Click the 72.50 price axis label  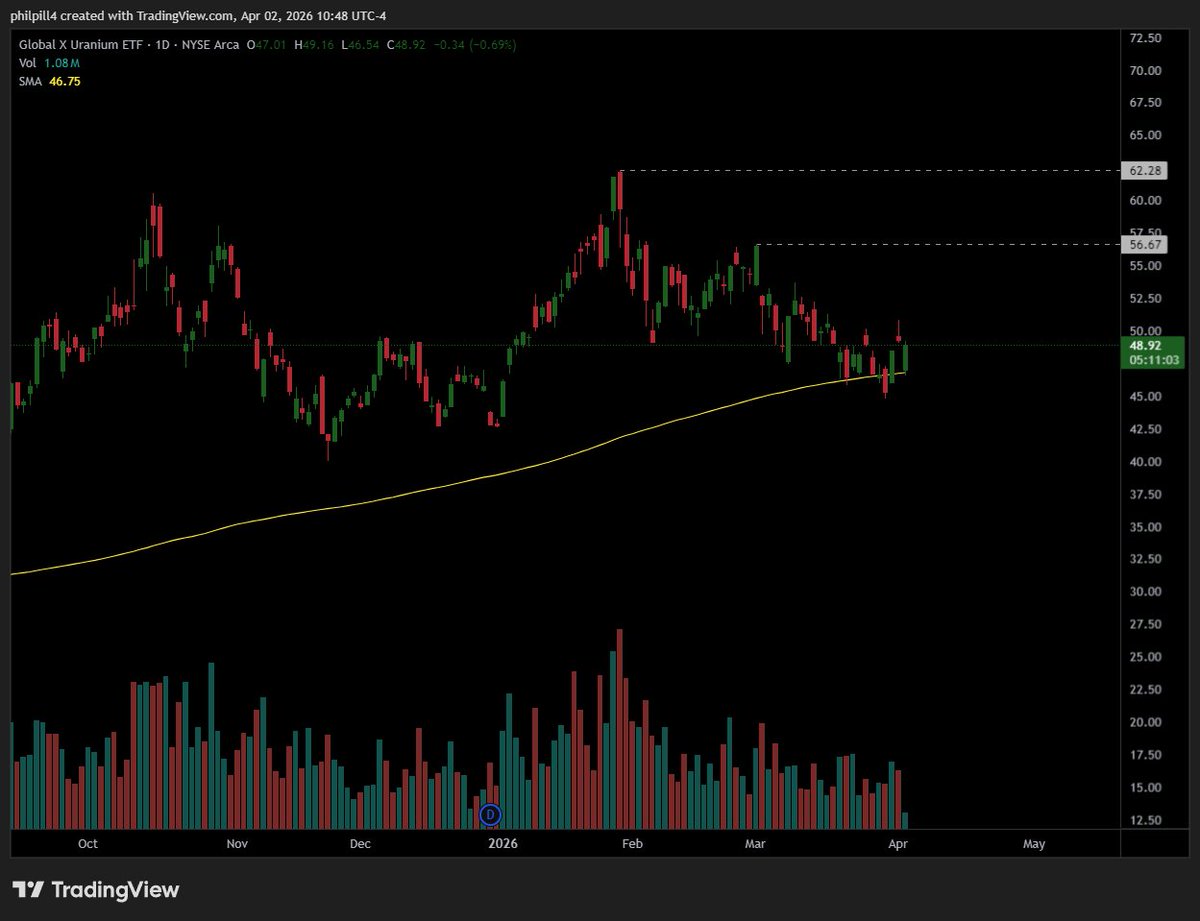pyautogui.click(x=1145, y=38)
